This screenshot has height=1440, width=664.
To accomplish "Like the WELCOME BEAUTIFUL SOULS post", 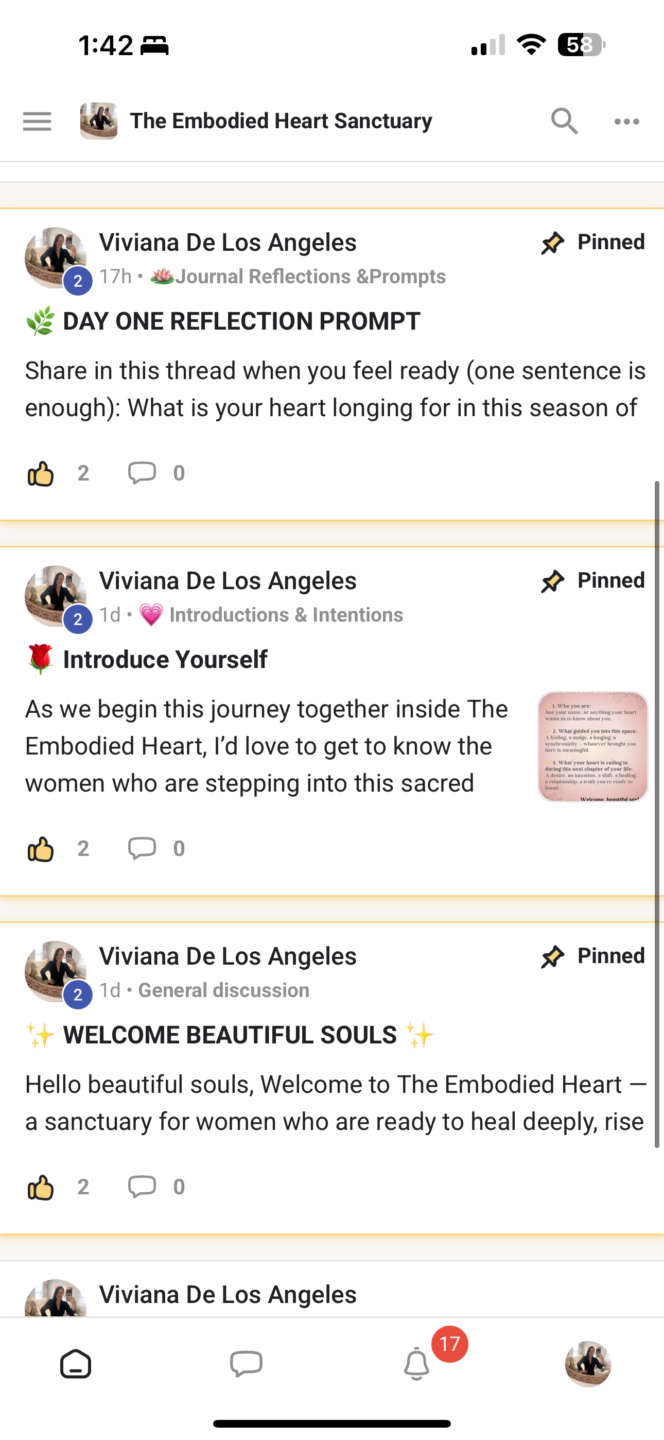I will pos(41,1187).
